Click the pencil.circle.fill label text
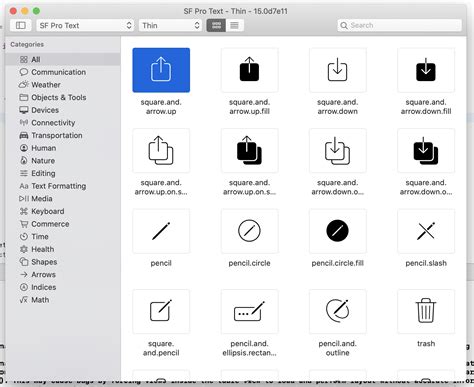This screenshot has height=387, width=474. click(x=338, y=263)
